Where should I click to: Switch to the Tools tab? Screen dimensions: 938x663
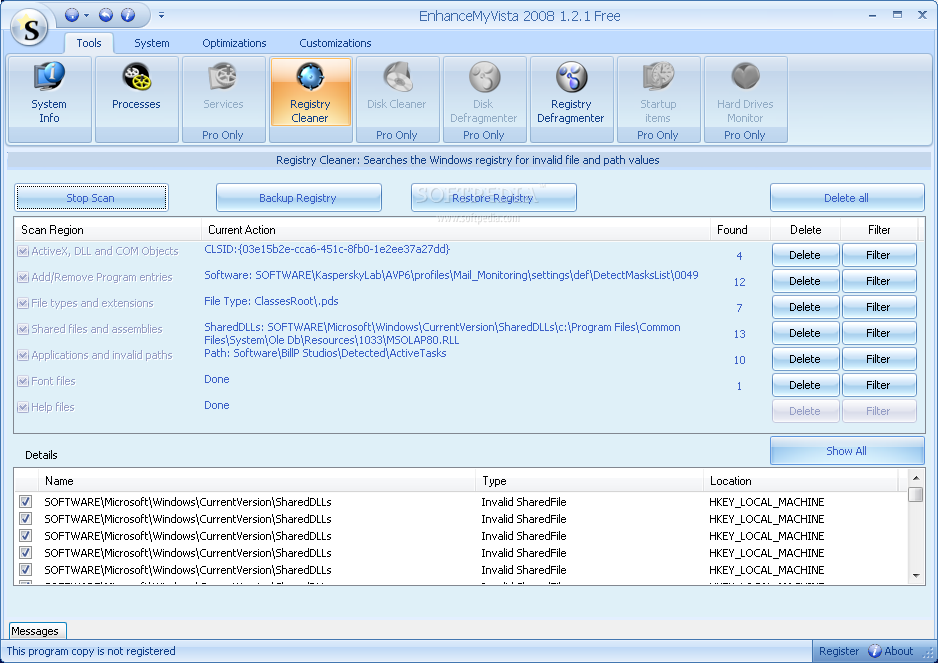(89, 43)
